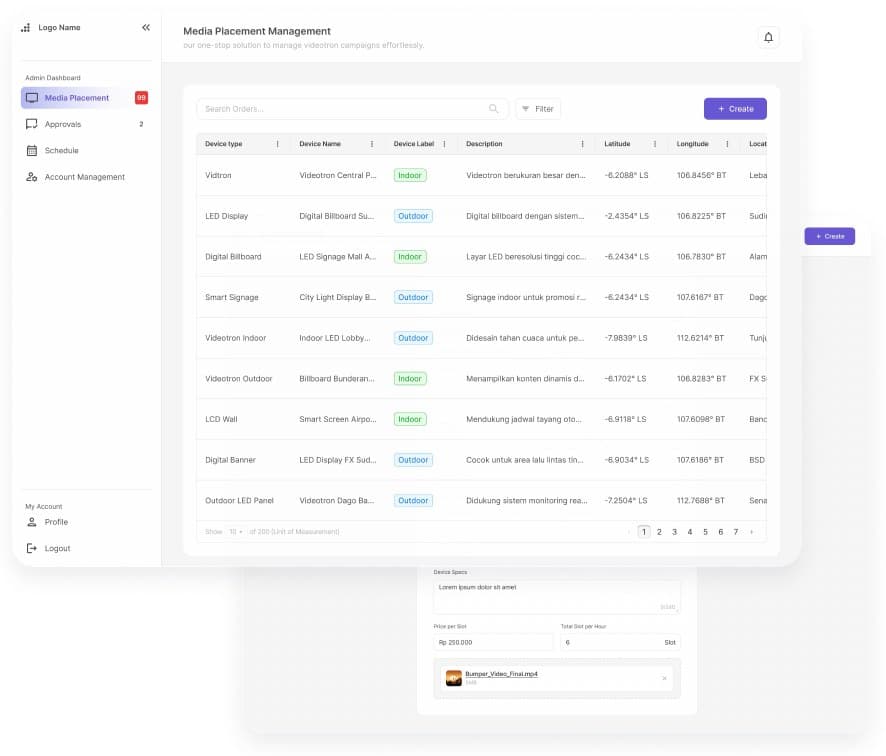Open Latitude column options menu
Image resolution: width=886 pixels, height=756 pixels.
(655, 144)
